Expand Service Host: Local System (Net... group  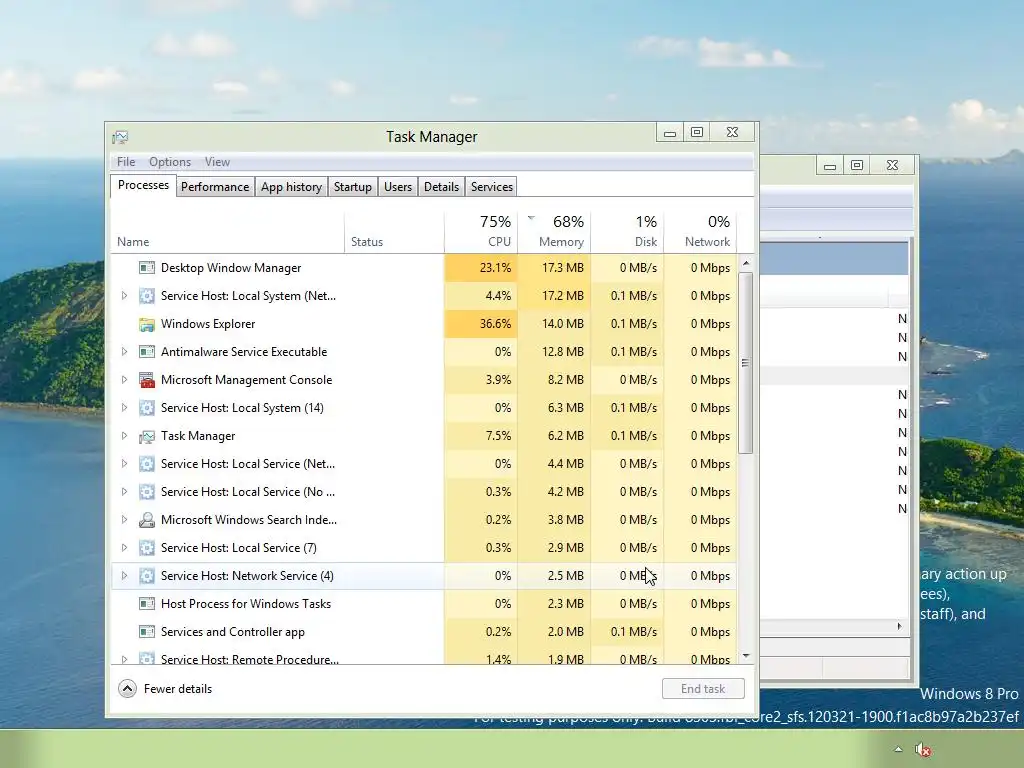click(x=124, y=296)
